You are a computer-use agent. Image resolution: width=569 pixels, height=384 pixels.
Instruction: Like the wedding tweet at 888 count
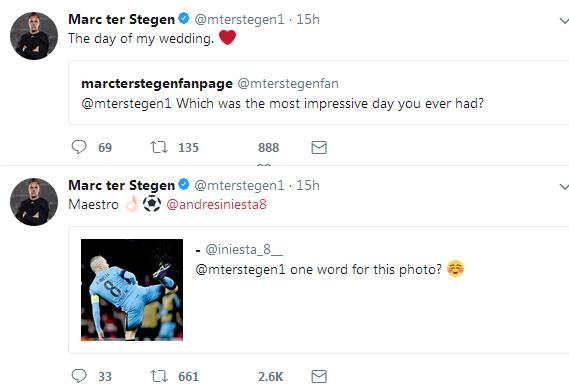[269, 147]
